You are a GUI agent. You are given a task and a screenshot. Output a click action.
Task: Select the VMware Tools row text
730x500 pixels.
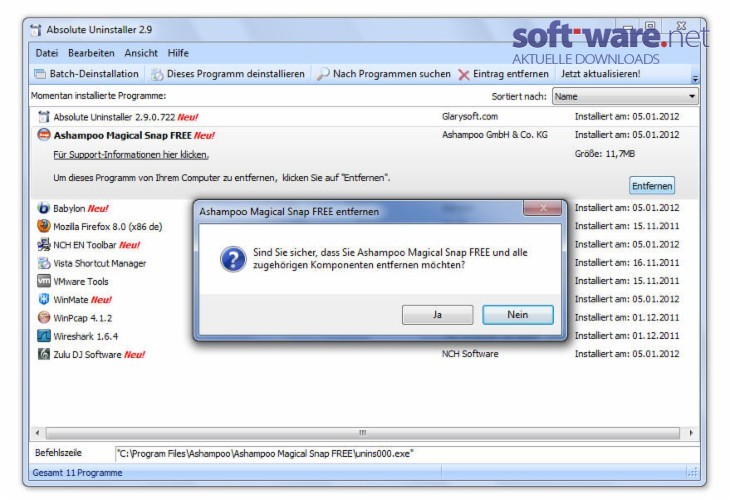point(81,282)
